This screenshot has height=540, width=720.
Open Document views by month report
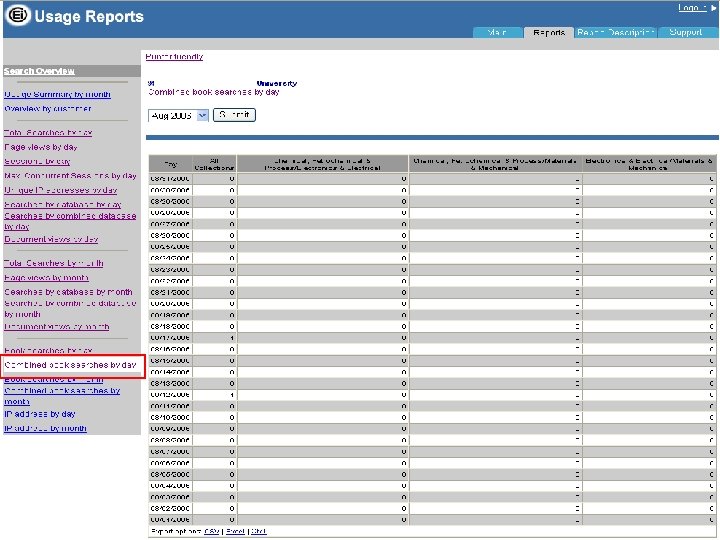pos(57,326)
